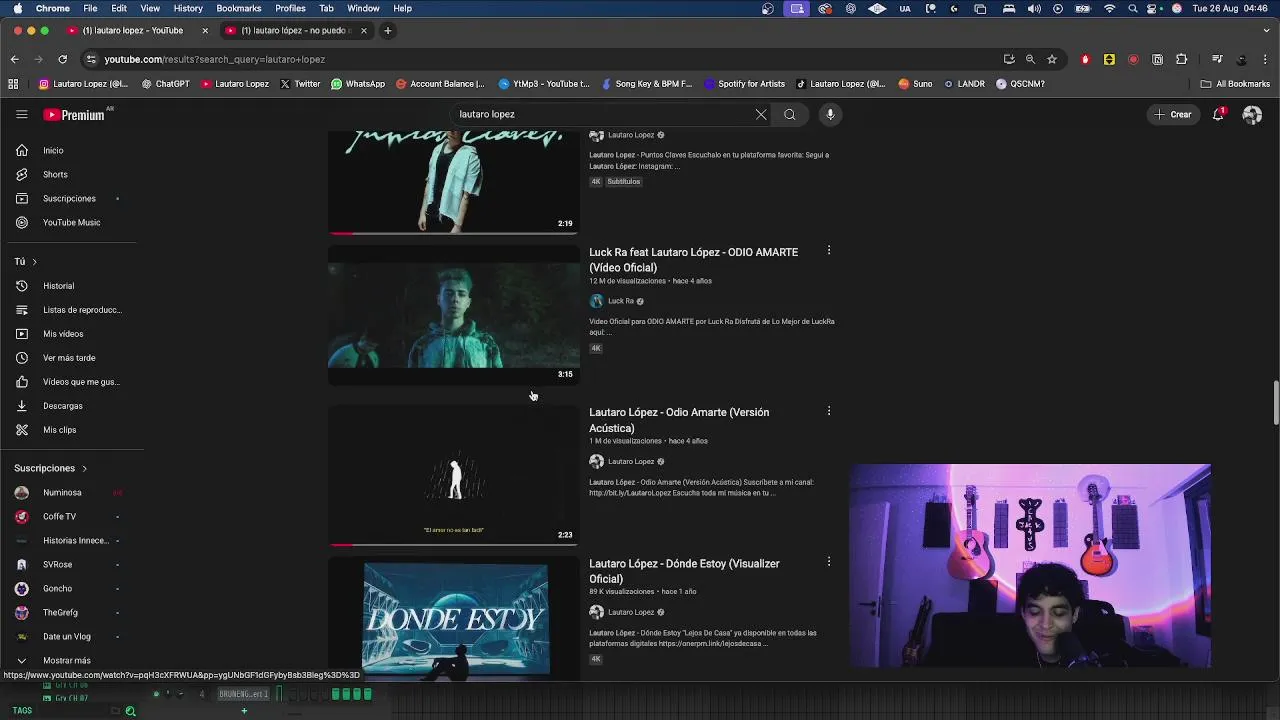The width and height of the screenshot is (1280, 720).
Task: Open WhatsApp bookmark
Action: 358,84
